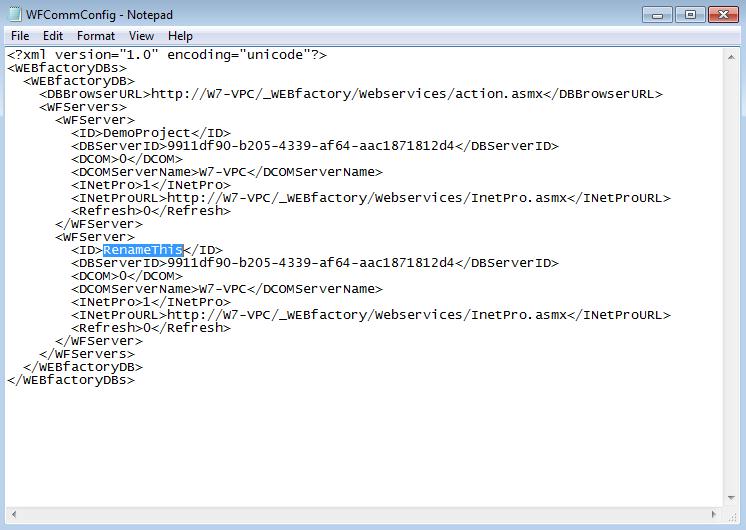Maximize the Notepad window

point(689,14)
